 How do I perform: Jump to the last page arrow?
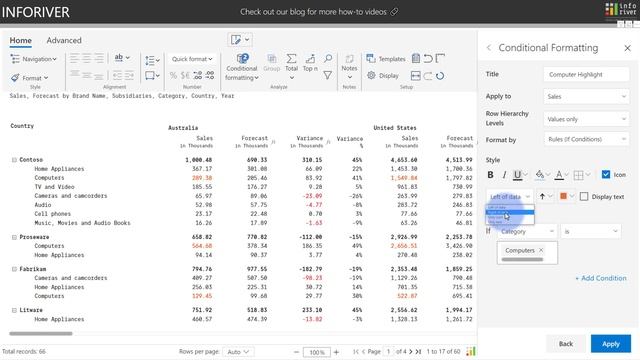[418, 351]
